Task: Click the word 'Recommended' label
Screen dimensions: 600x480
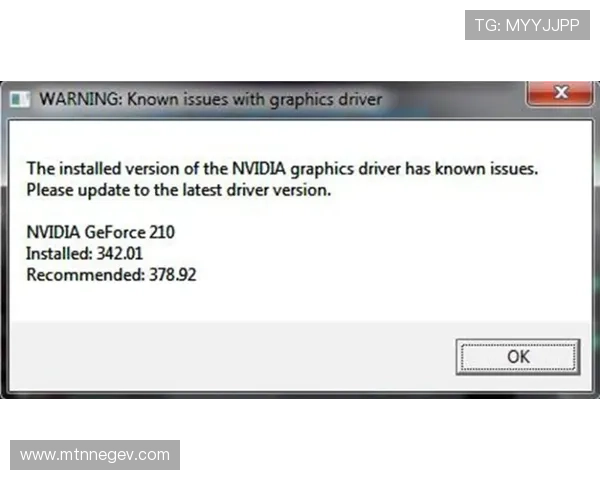Action: coord(85,275)
